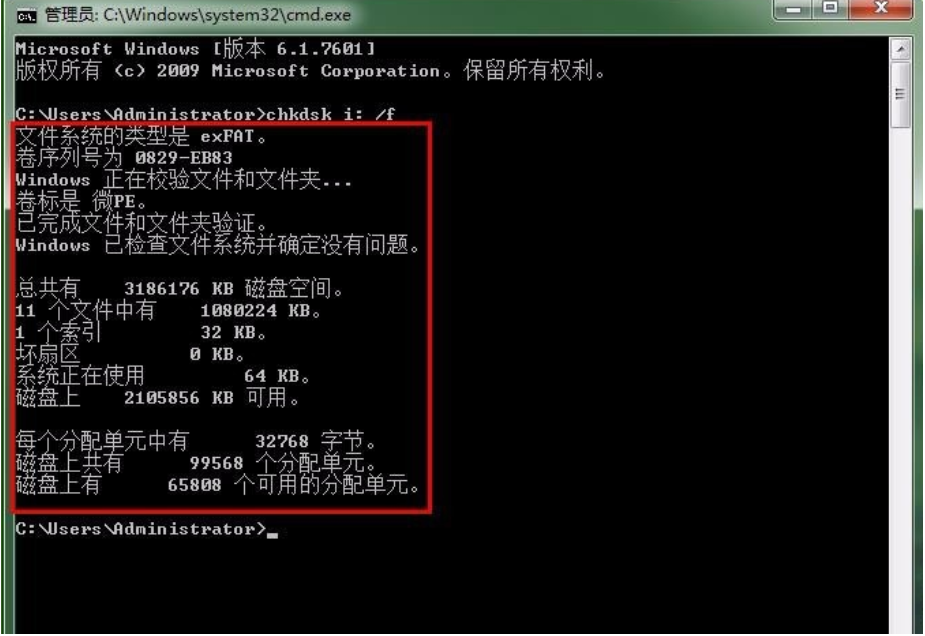Screen dimensions: 925x636
Task: Click the bad sectors 0 KB line
Action: pyautogui.click(x=130, y=354)
